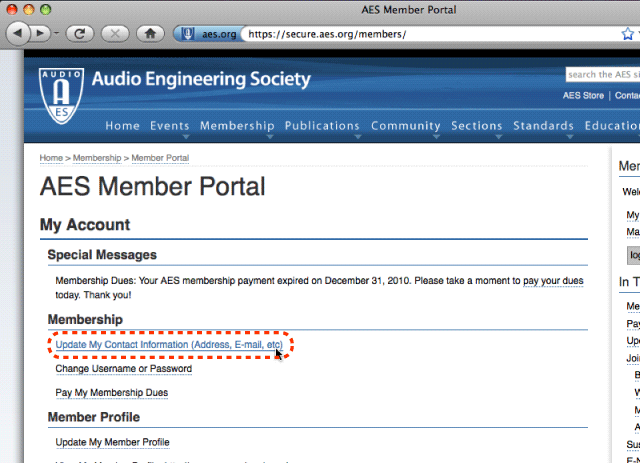Open the Membership navigation menu
640x463 pixels.
coord(237,126)
